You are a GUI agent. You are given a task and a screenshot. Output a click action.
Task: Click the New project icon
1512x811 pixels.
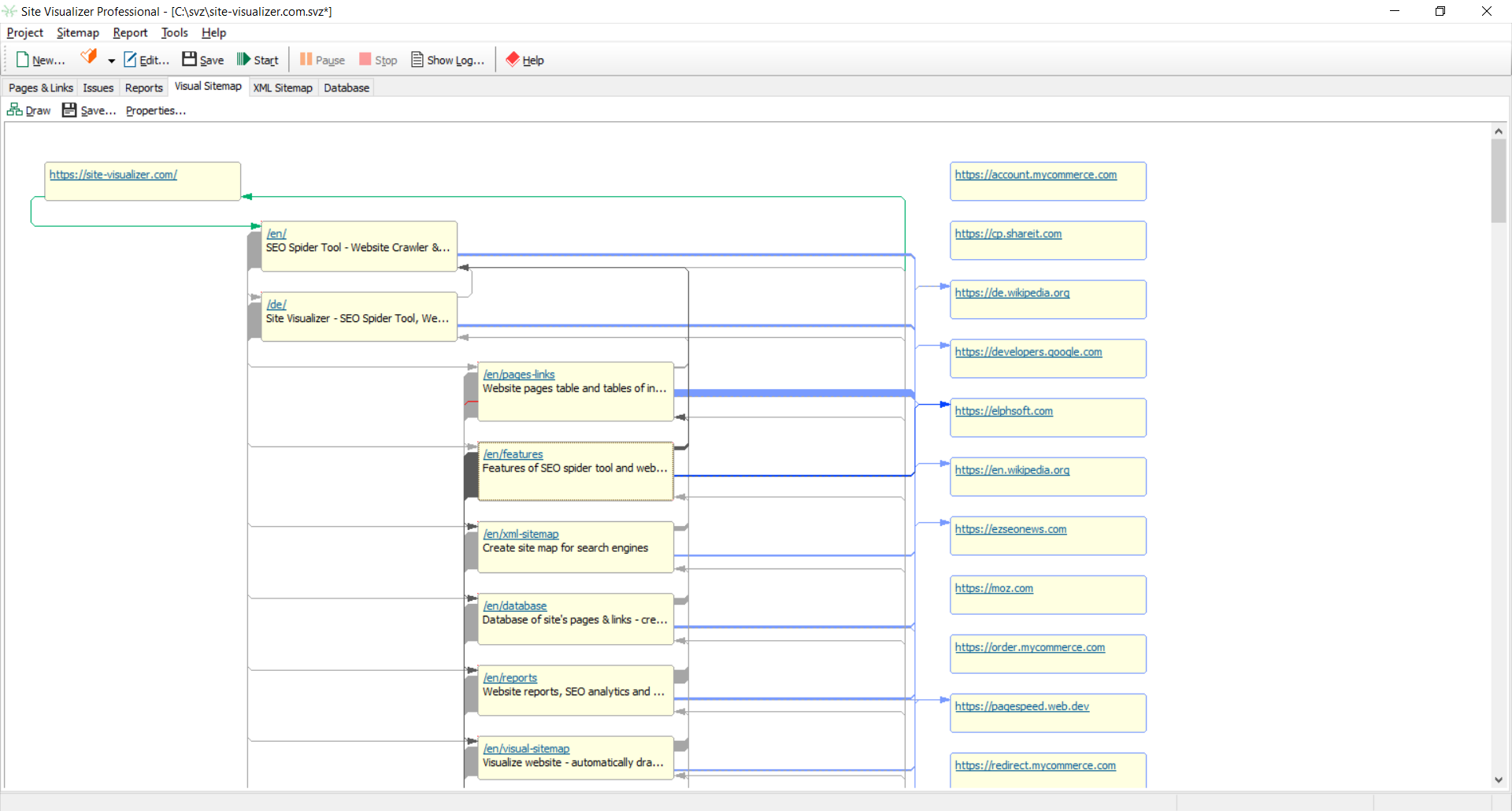coord(23,60)
